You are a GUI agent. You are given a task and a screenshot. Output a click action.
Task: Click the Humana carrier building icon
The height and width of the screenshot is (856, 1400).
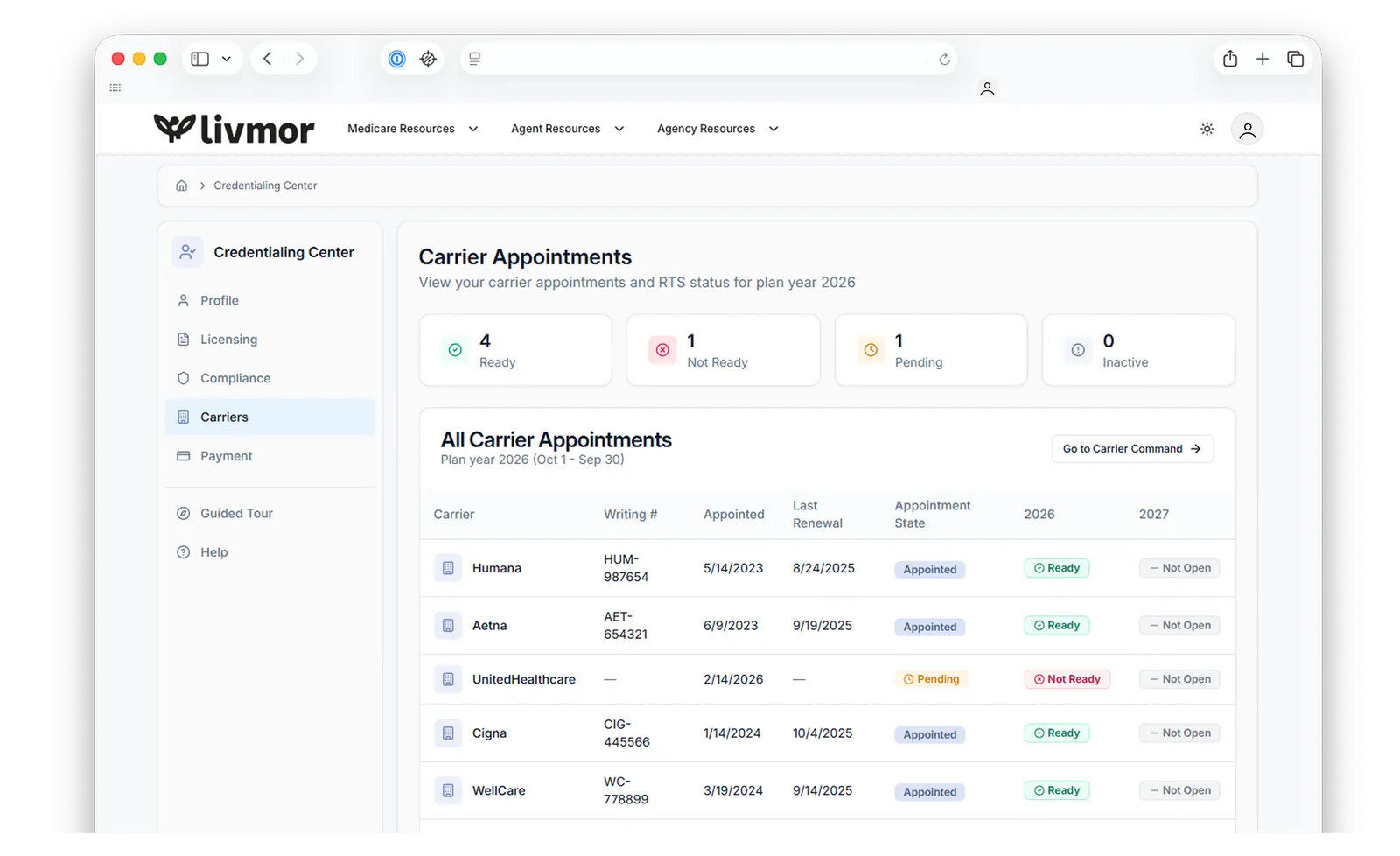coord(448,568)
